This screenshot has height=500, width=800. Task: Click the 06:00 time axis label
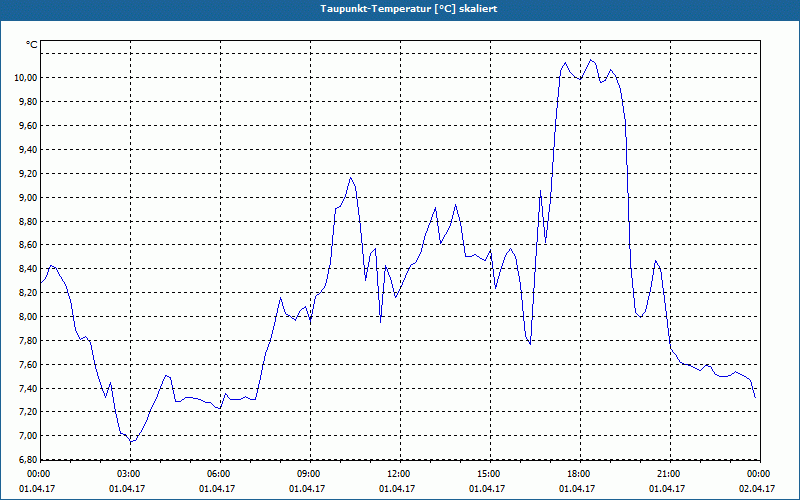click(219, 474)
